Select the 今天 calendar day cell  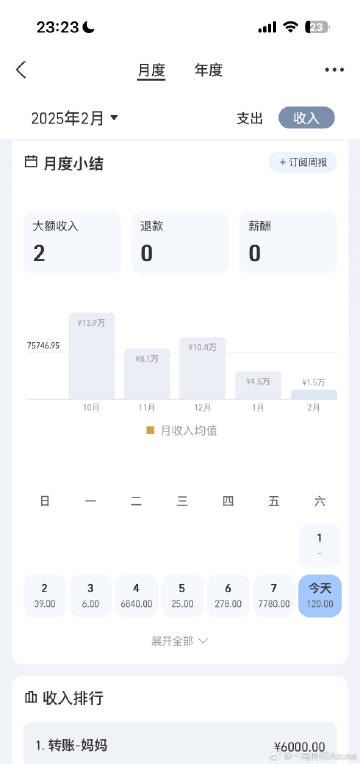point(320,595)
